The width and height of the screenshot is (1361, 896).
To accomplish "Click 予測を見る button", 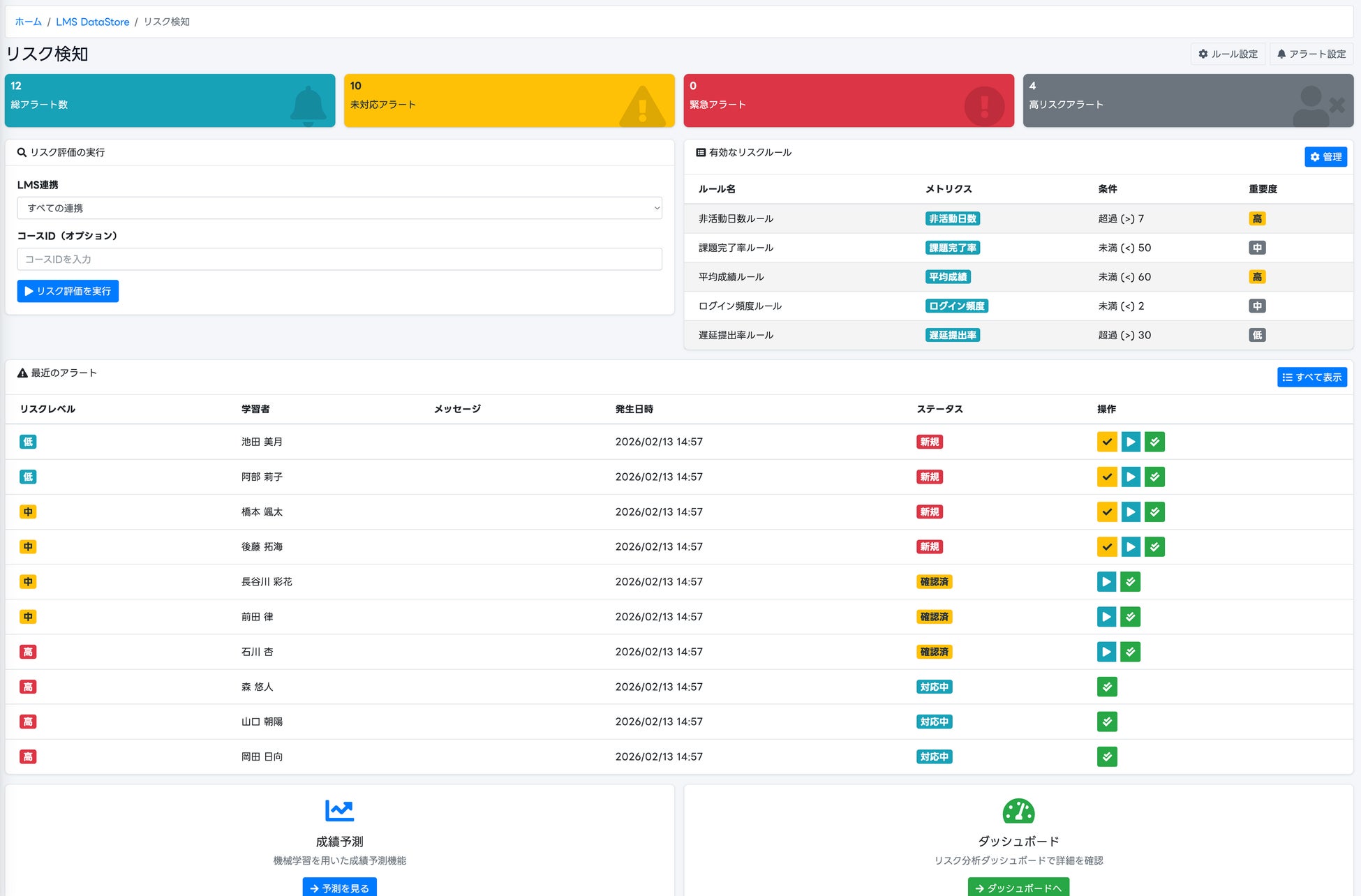I will click(x=339, y=888).
